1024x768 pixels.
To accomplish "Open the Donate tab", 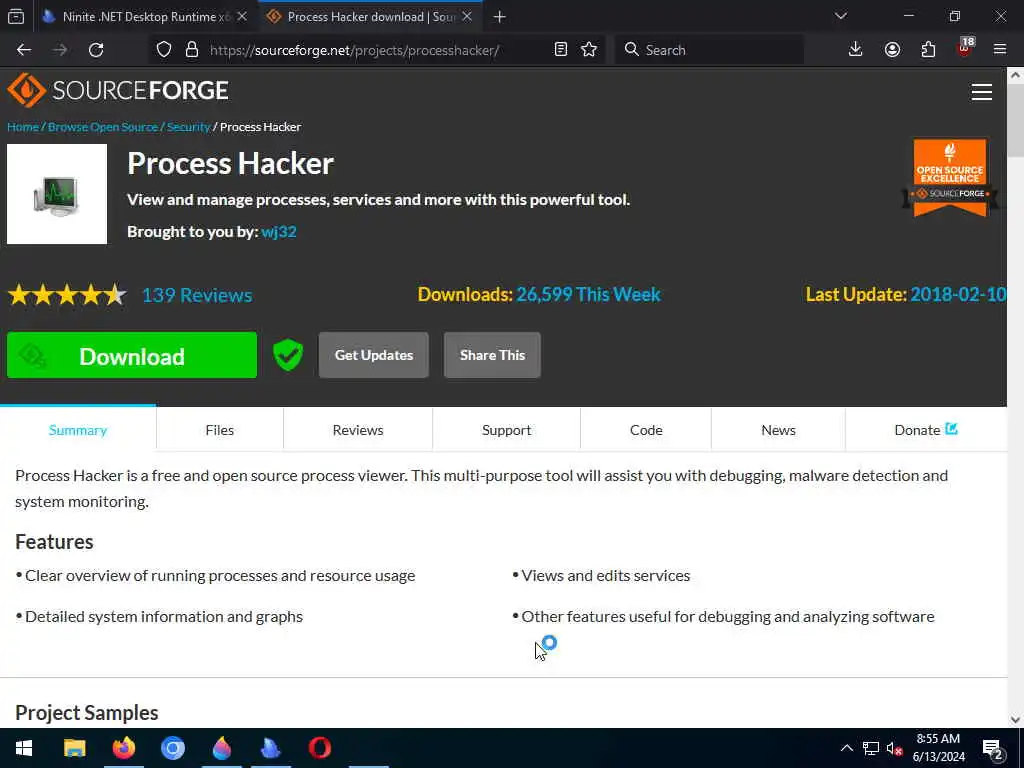I will point(926,430).
